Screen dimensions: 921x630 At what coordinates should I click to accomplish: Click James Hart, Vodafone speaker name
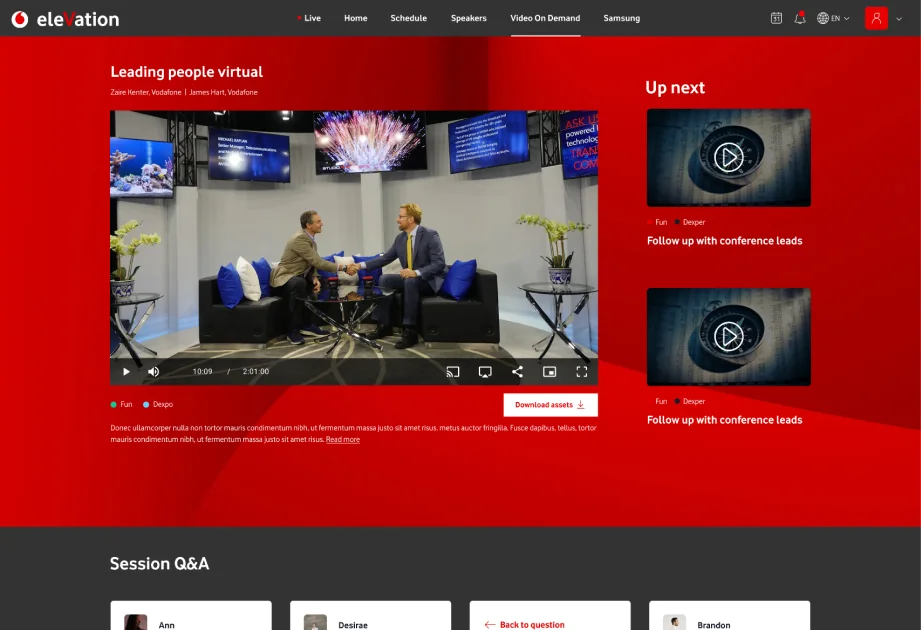pyautogui.click(x=223, y=92)
